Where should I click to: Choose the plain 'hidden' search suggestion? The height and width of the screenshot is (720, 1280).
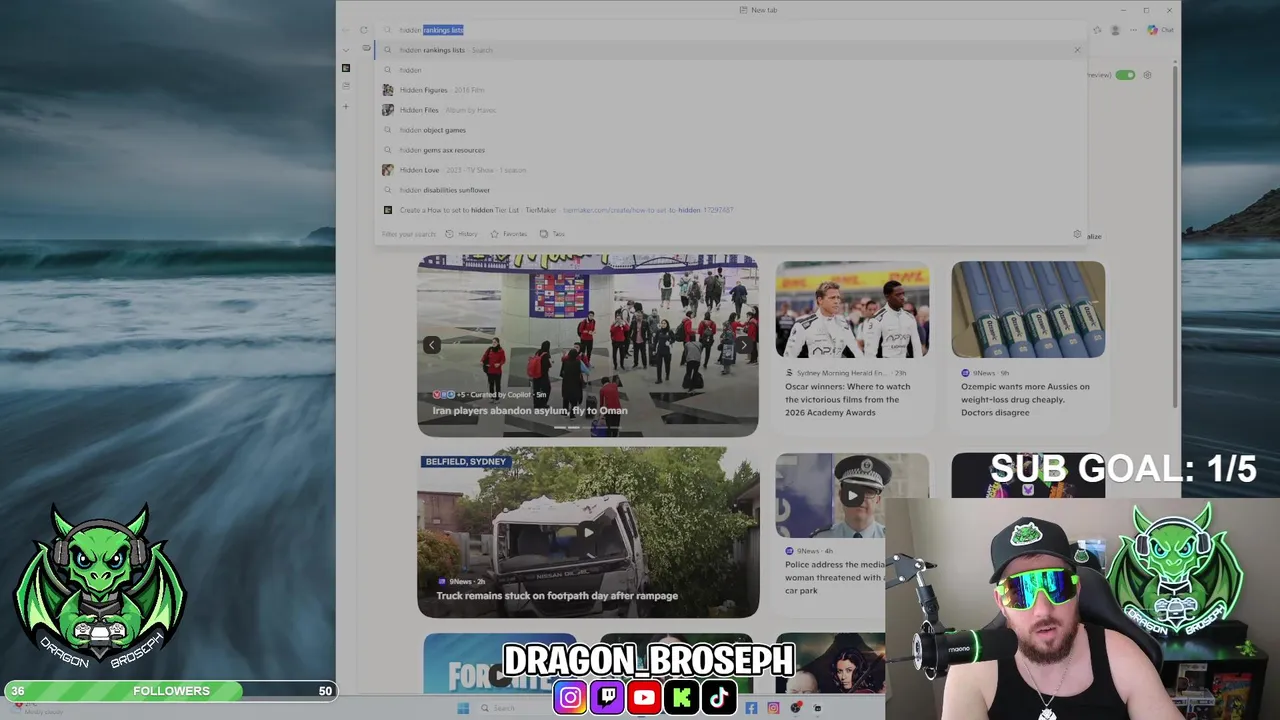(x=730, y=70)
